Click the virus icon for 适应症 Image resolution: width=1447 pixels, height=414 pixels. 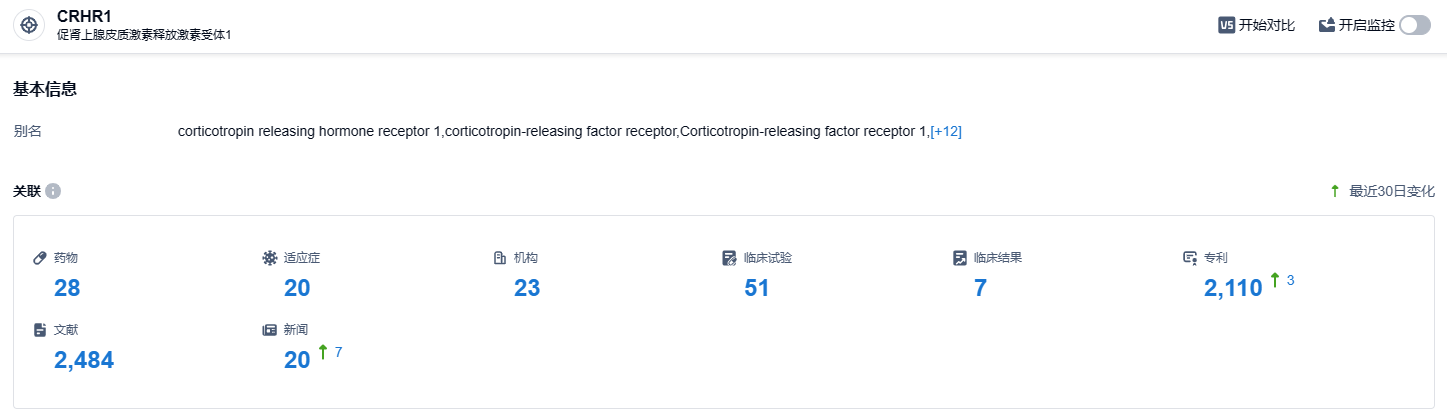(269, 258)
